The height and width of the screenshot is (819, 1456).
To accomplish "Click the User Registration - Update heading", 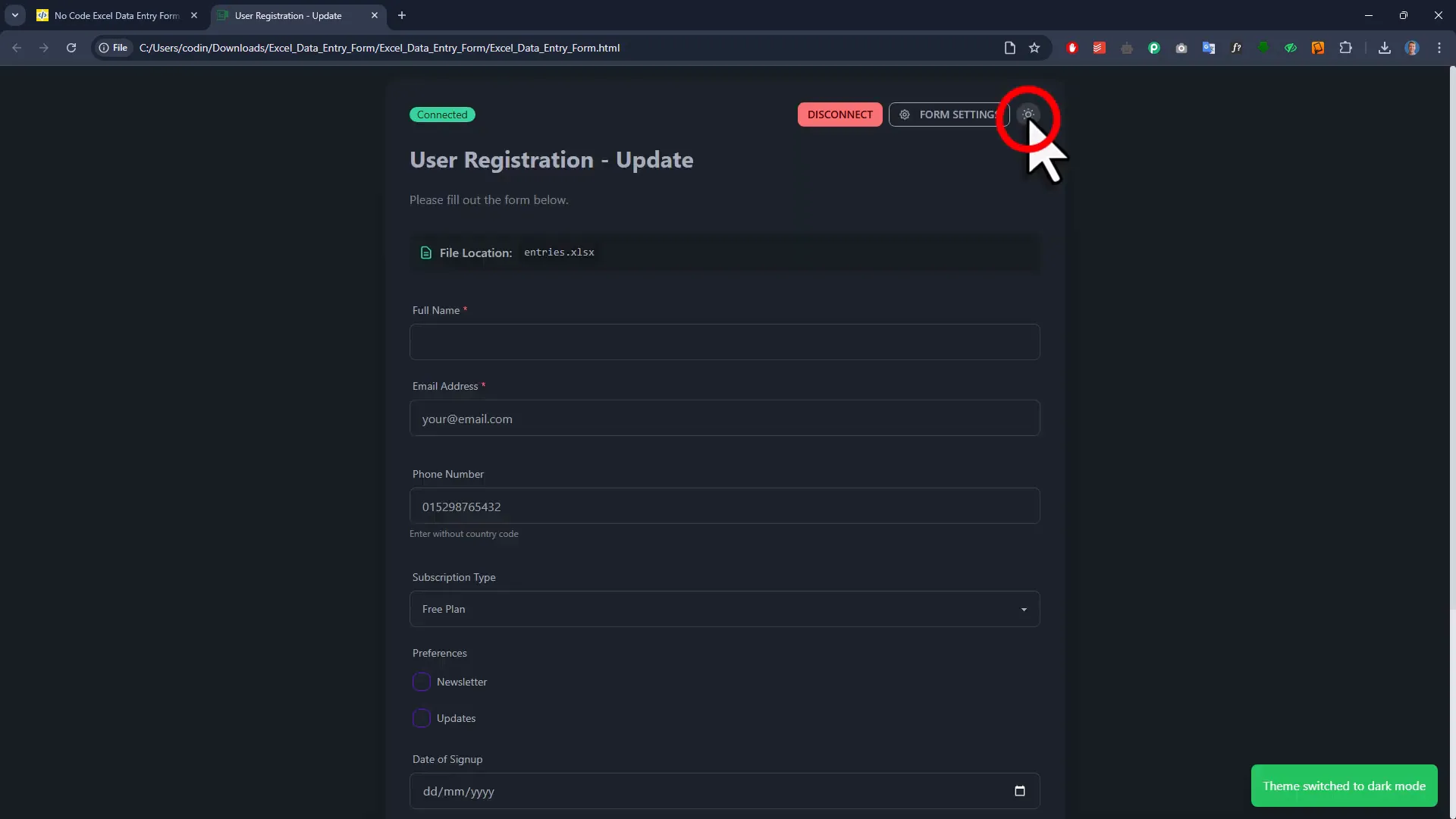I will (551, 160).
